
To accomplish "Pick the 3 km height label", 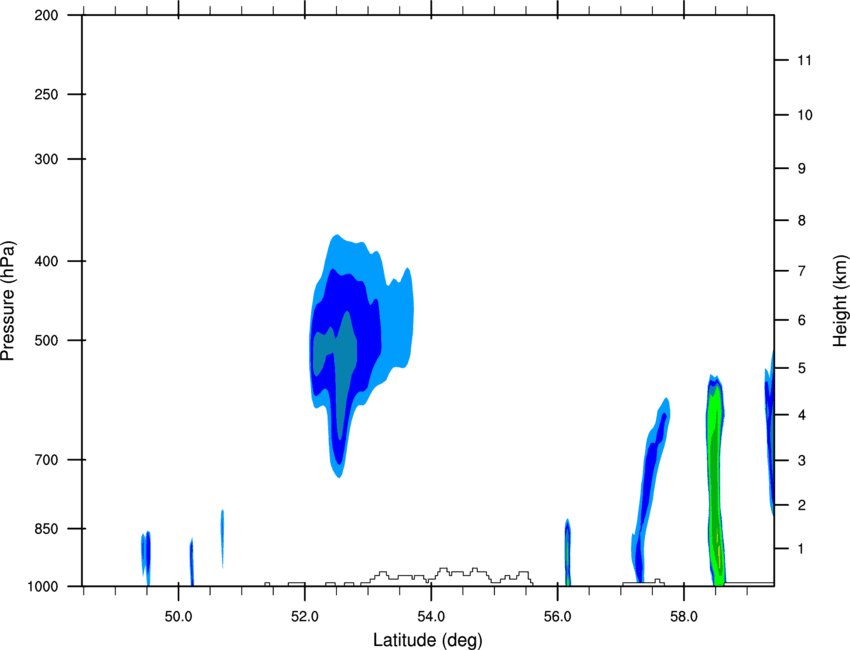I will [x=801, y=461].
